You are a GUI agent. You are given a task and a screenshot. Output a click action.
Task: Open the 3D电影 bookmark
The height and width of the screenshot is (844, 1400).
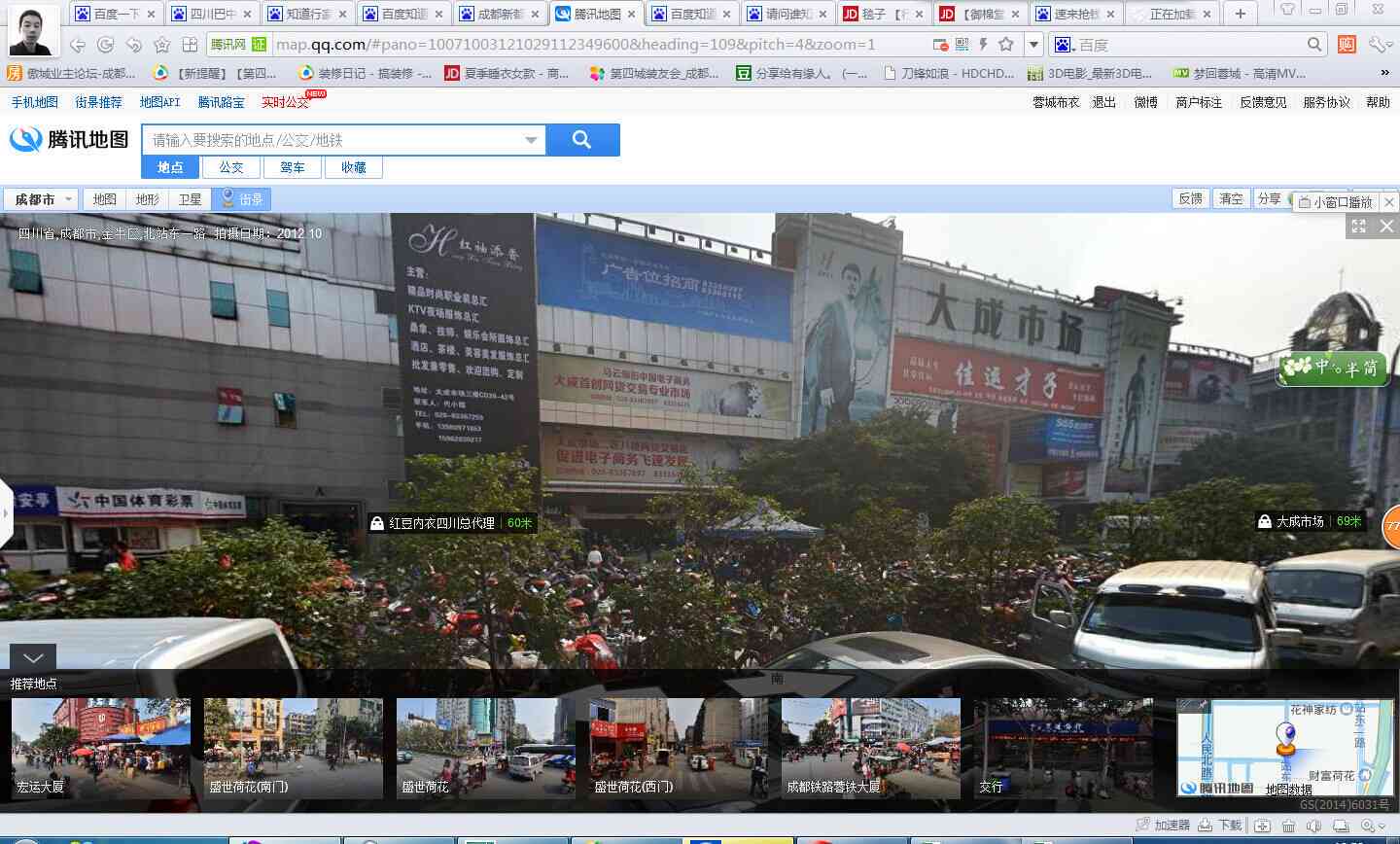tap(1091, 73)
